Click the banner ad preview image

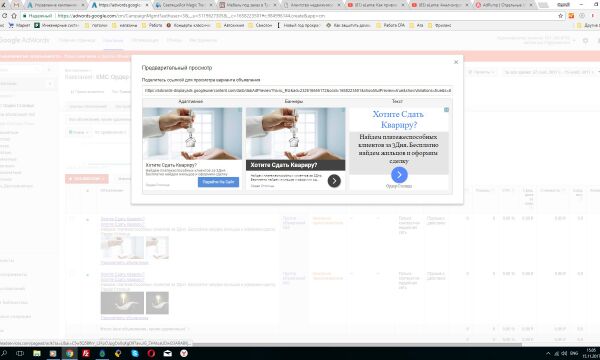295,133
